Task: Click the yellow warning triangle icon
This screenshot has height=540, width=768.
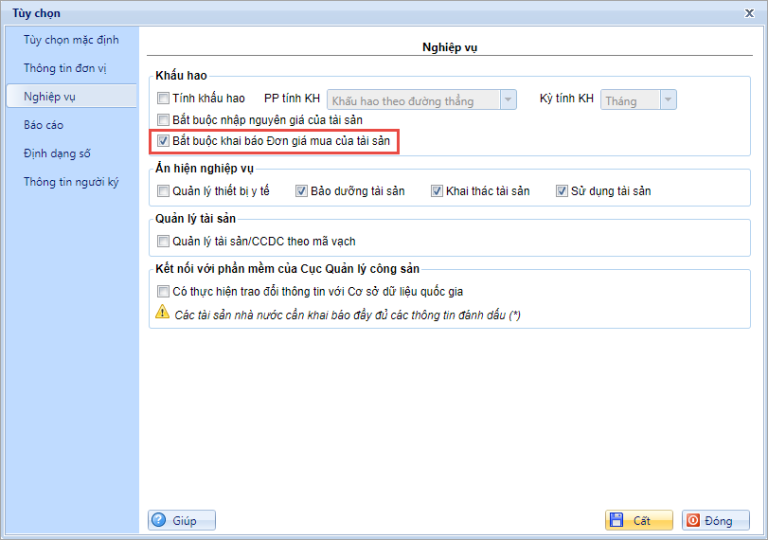Action: [162, 313]
